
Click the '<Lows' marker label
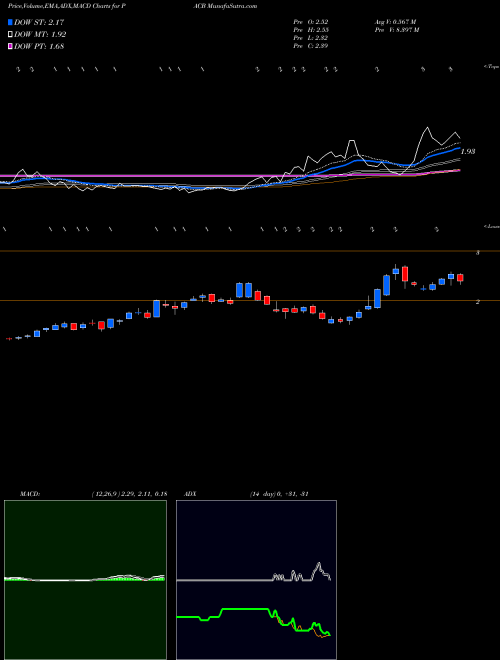point(492,226)
